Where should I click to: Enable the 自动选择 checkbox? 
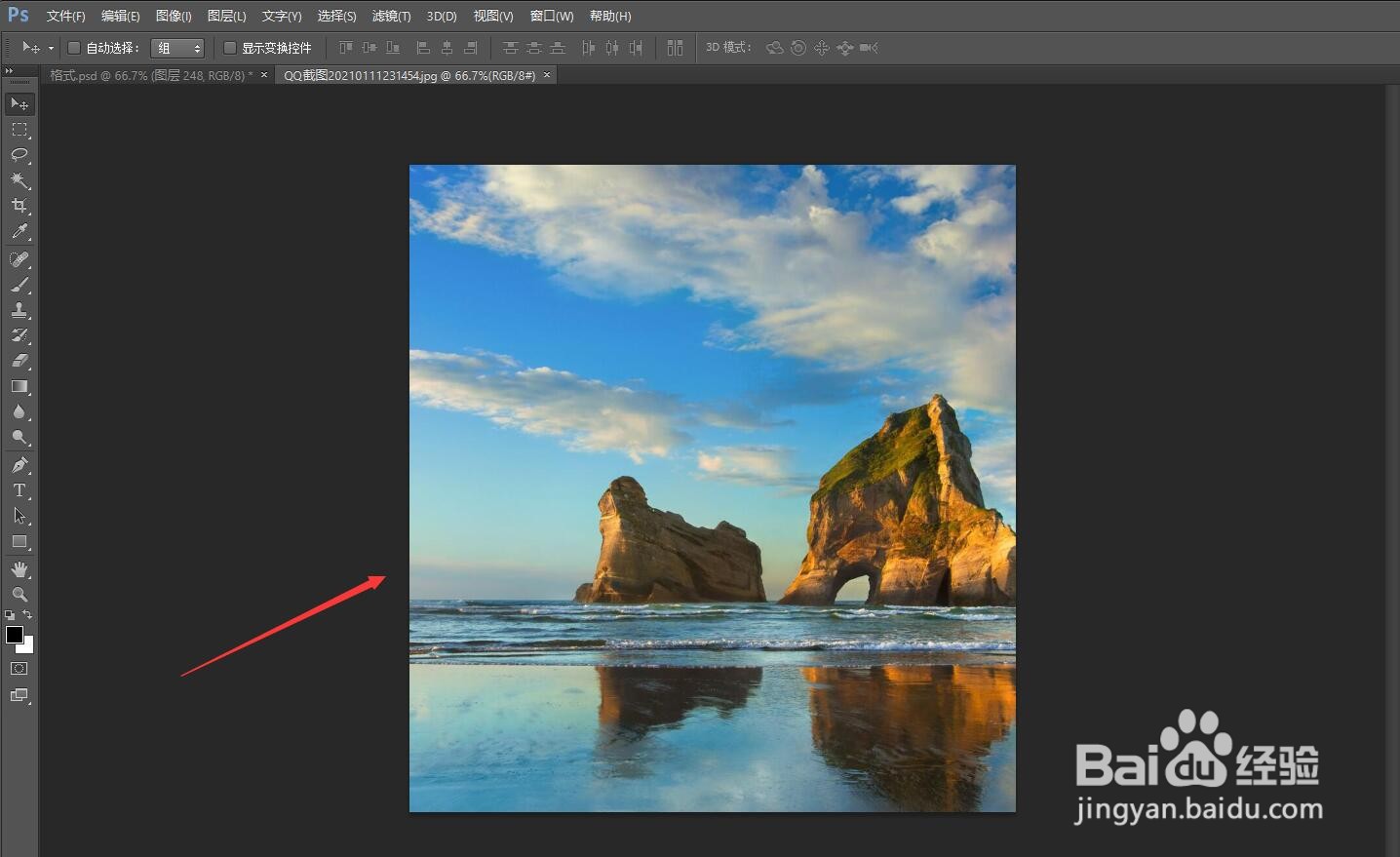coord(74,48)
